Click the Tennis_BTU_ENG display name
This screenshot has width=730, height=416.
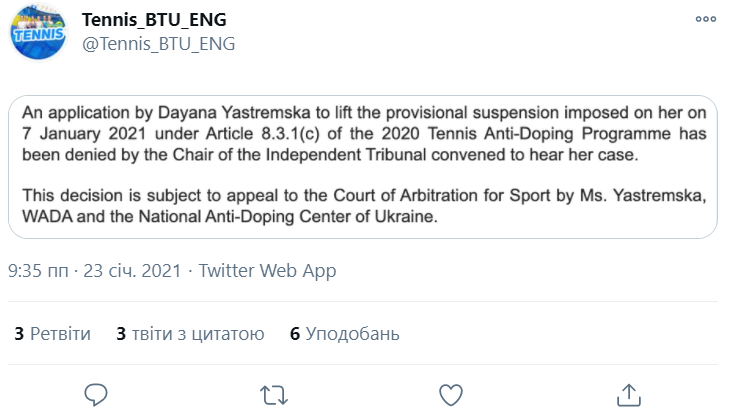click(x=154, y=20)
